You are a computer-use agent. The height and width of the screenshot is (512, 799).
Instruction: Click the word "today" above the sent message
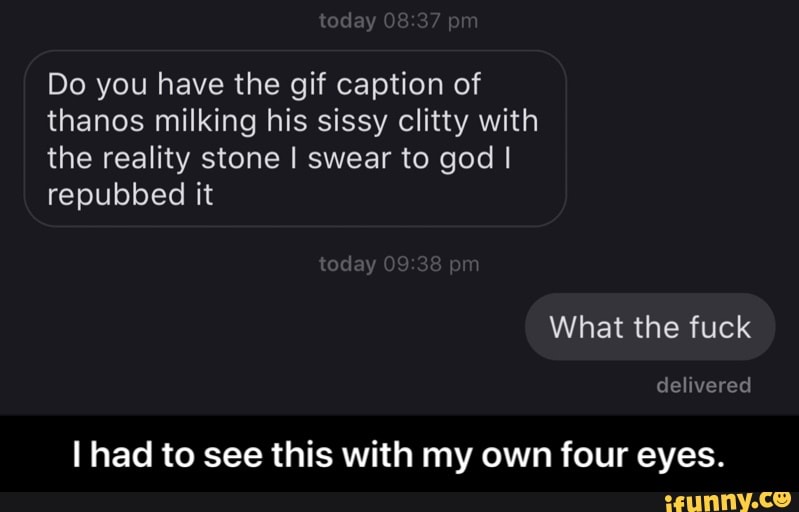pyautogui.click(x=347, y=264)
